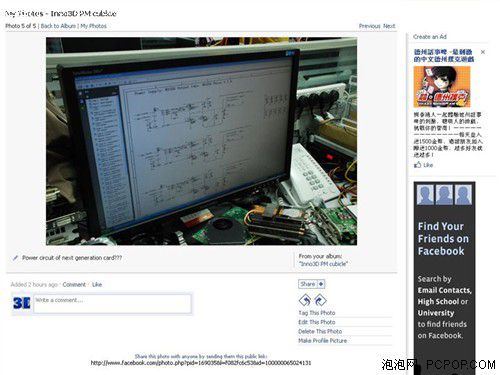Open the Create an Ad link
The height and width of the screenshot is (375, 500).
[430, 37]
